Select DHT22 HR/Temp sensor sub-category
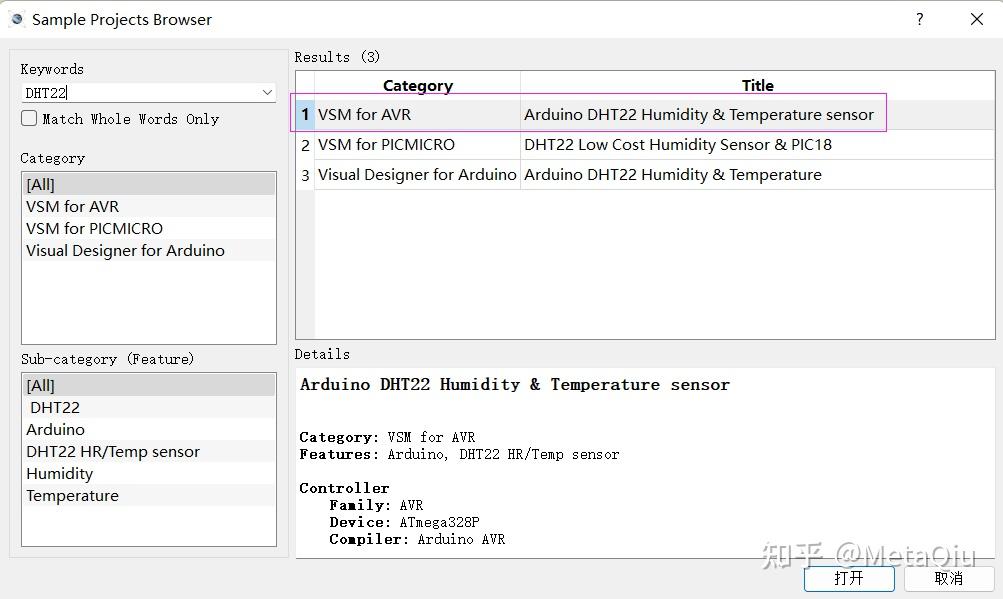Screen dimensions: 1003x599 coord(148,451)
